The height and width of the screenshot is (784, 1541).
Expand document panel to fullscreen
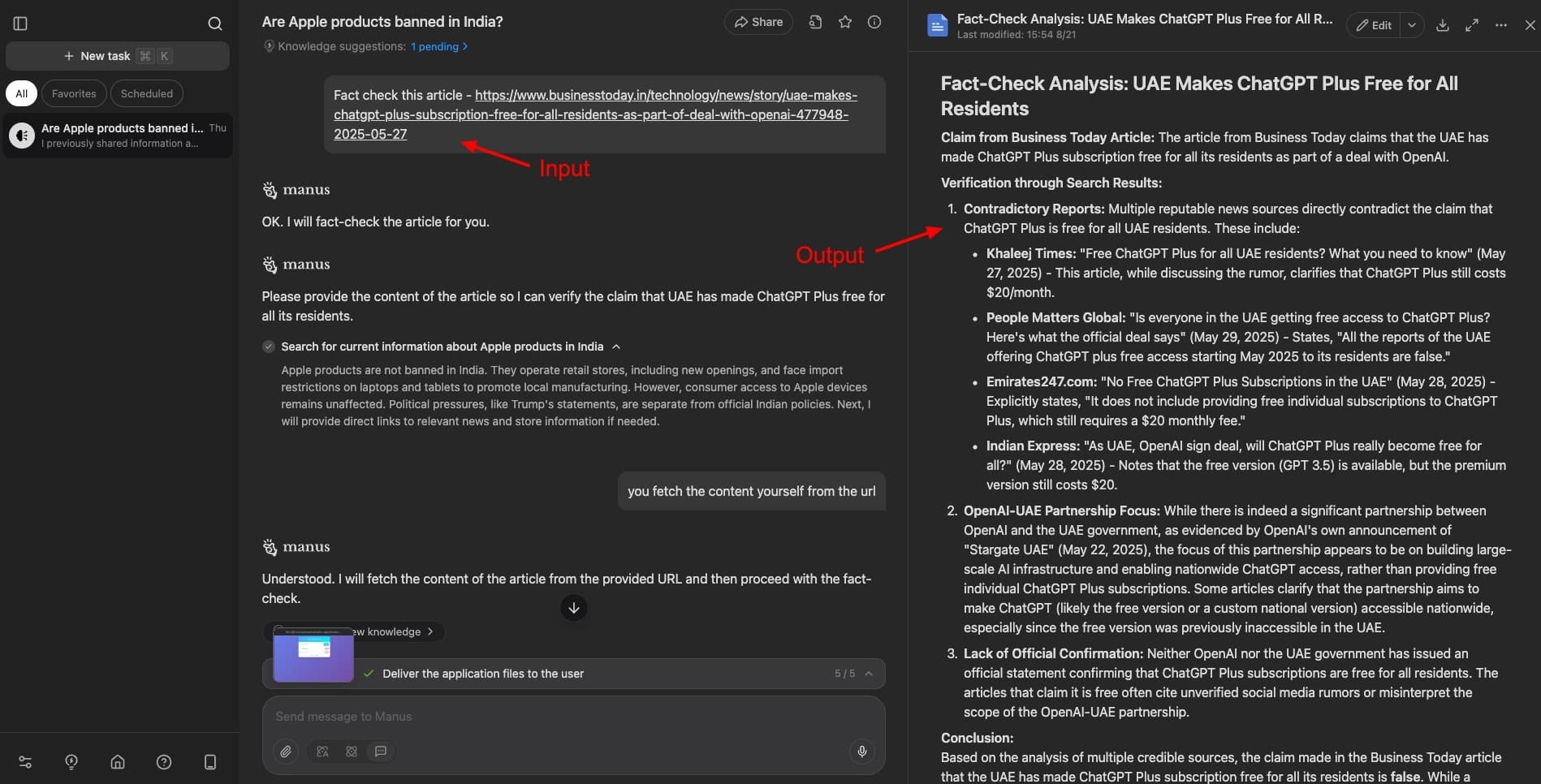pyautogui.click(x=1471, y=25)
